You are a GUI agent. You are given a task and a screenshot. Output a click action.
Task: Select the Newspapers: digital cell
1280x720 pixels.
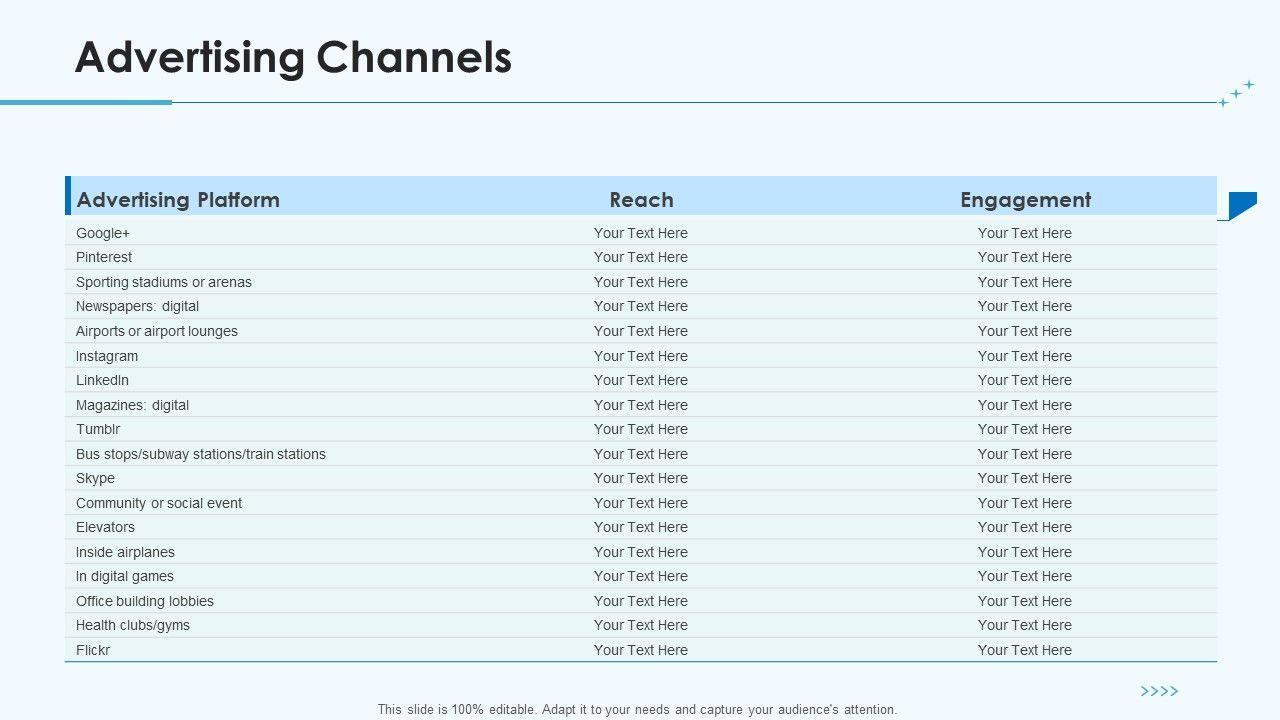tap(137, 306)
